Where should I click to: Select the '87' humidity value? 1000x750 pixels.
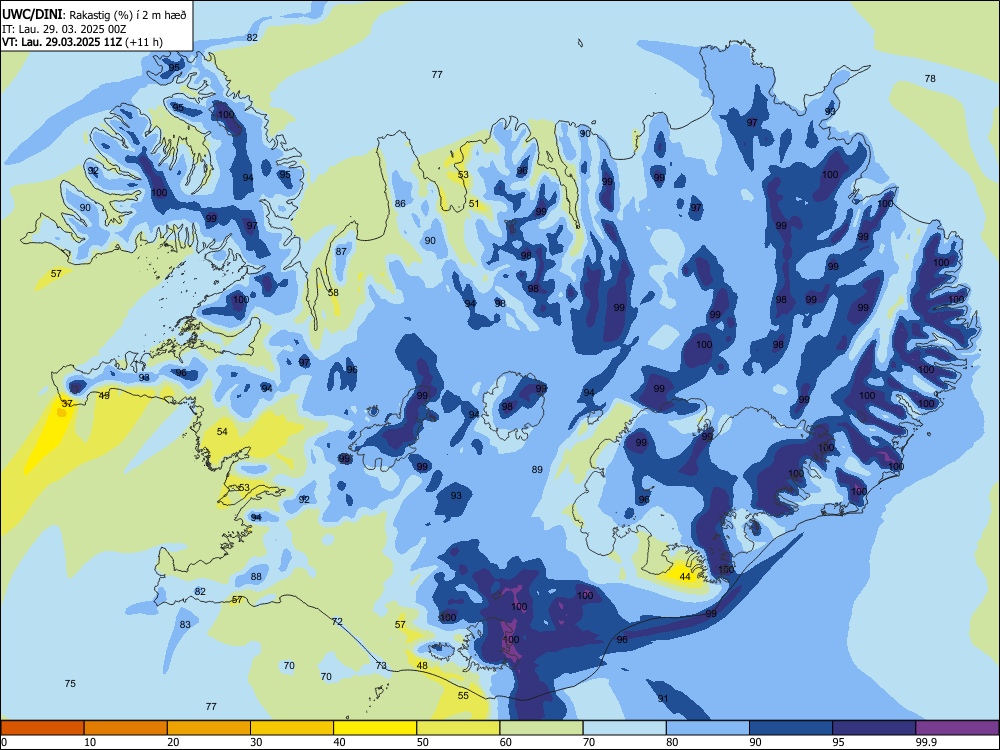click(x=341, y=251)
